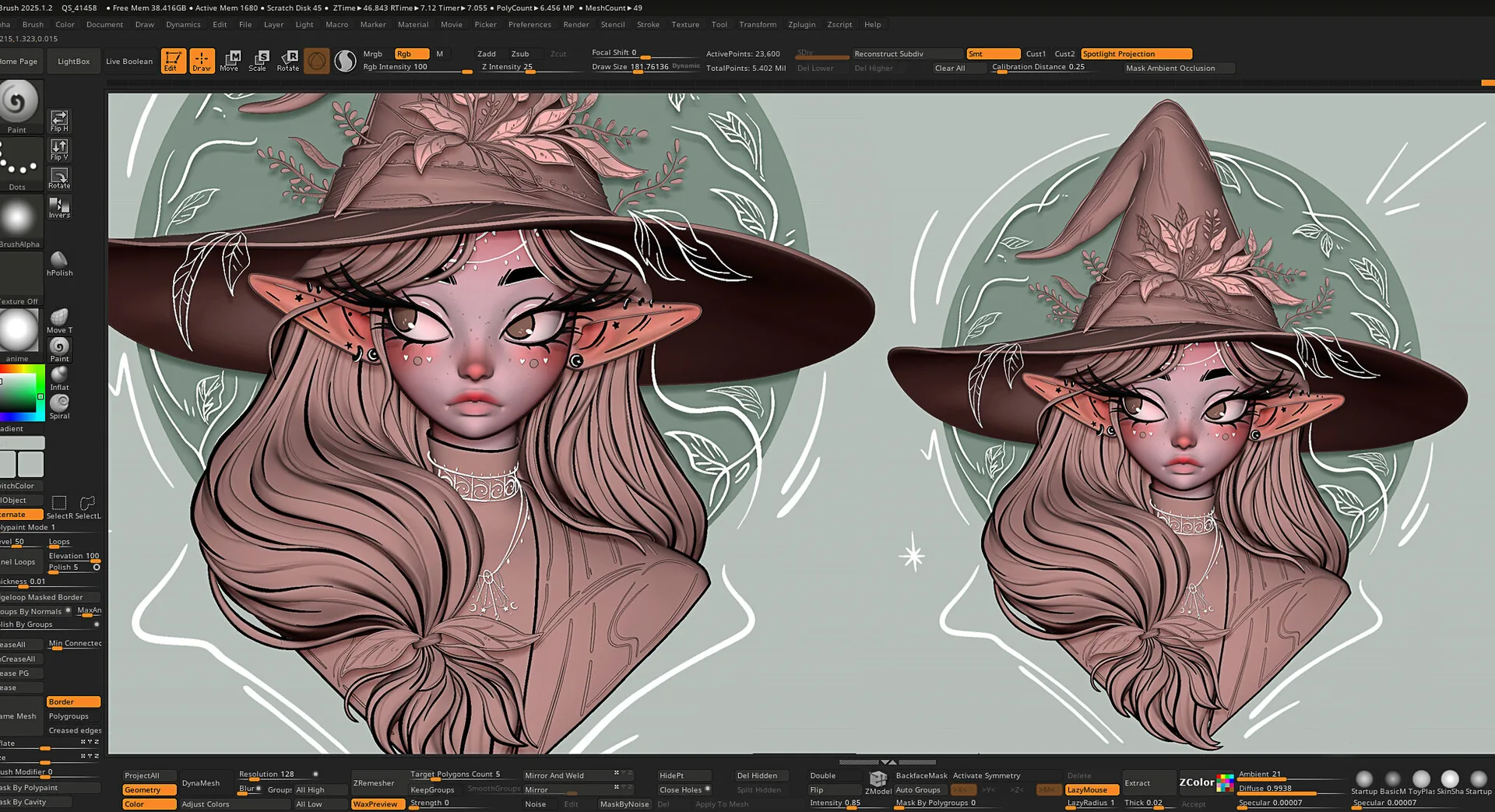Click the Flip V icon
The image size is (1495, 812).
coord(59,149)
